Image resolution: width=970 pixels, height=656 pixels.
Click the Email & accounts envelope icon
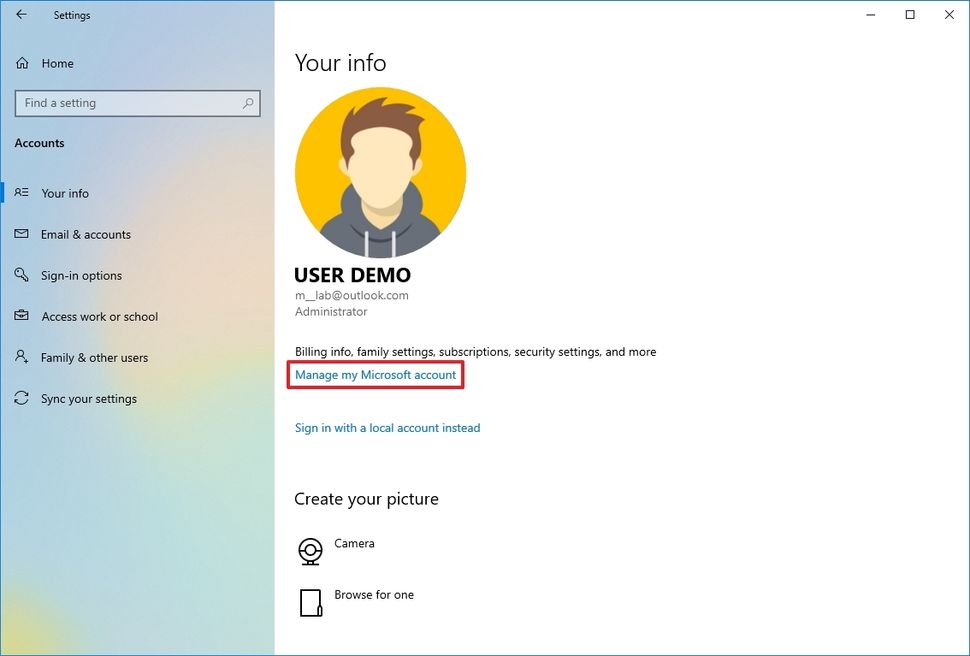22,234
